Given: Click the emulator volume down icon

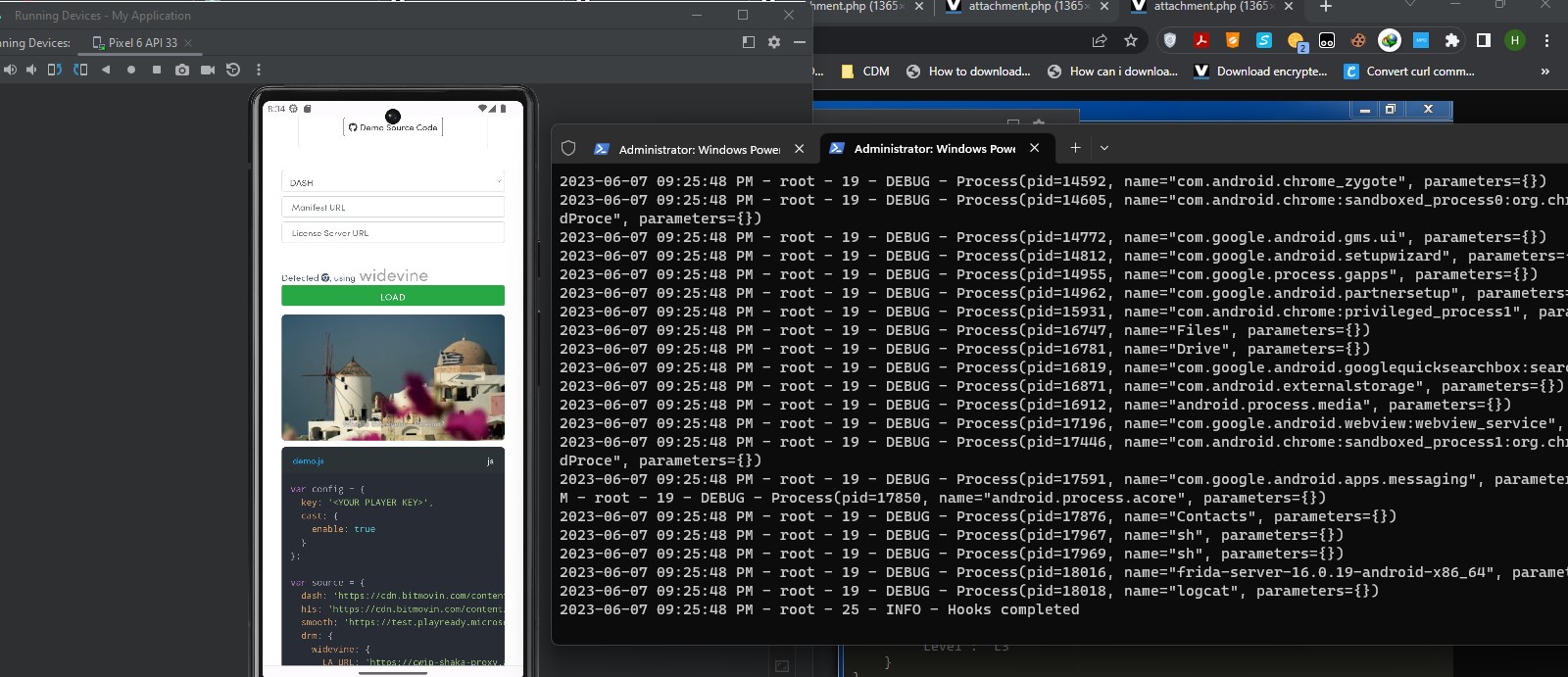Looking at the screenshot, I should pyautogui.click(x=31, y=70).
